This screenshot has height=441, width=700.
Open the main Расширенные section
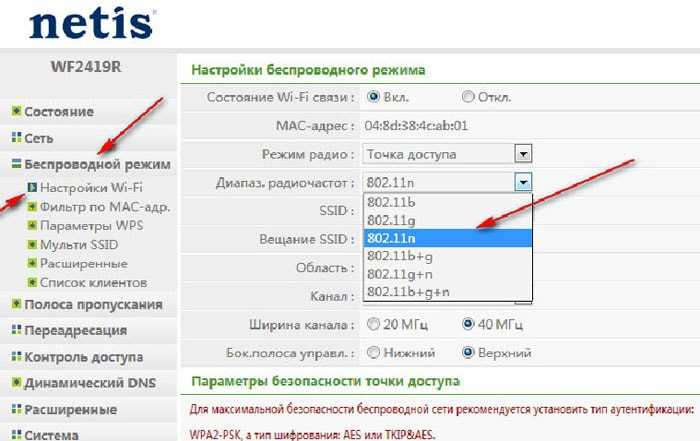point(71,409)
